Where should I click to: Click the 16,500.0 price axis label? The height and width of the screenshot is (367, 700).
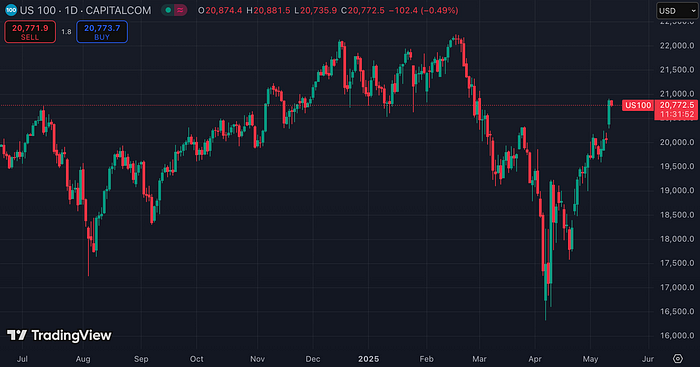677,311
